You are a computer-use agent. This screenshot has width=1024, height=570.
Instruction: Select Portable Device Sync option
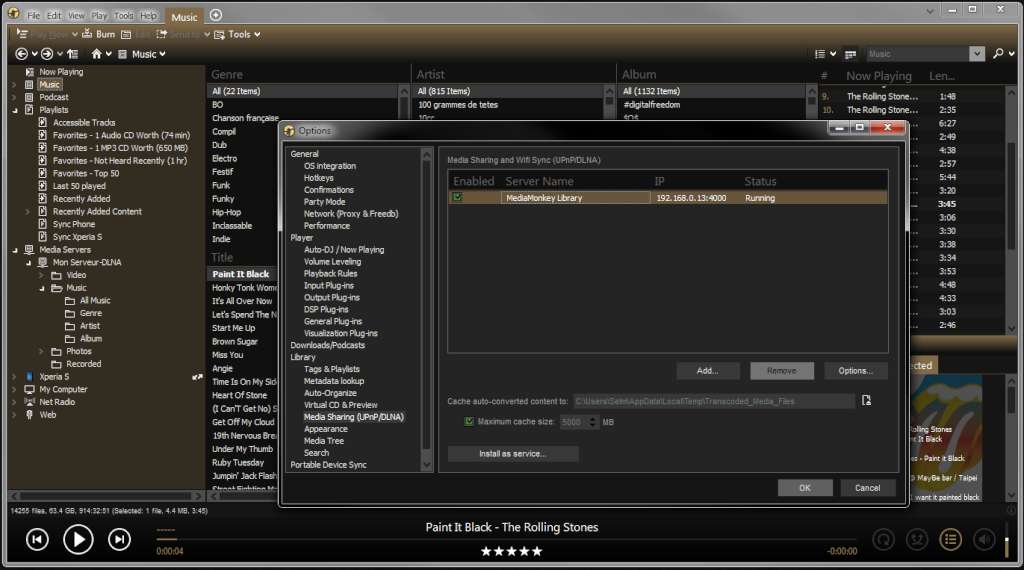point(328,465)
